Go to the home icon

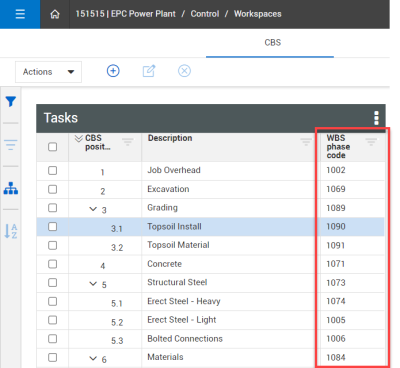click(55, 14)
